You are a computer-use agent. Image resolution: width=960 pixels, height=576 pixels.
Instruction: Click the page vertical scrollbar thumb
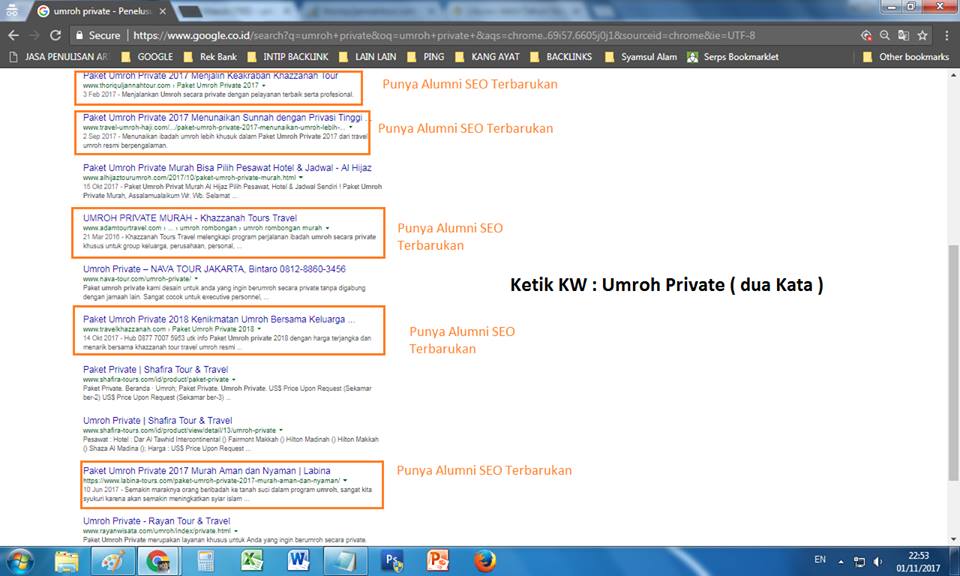[953, 362]
